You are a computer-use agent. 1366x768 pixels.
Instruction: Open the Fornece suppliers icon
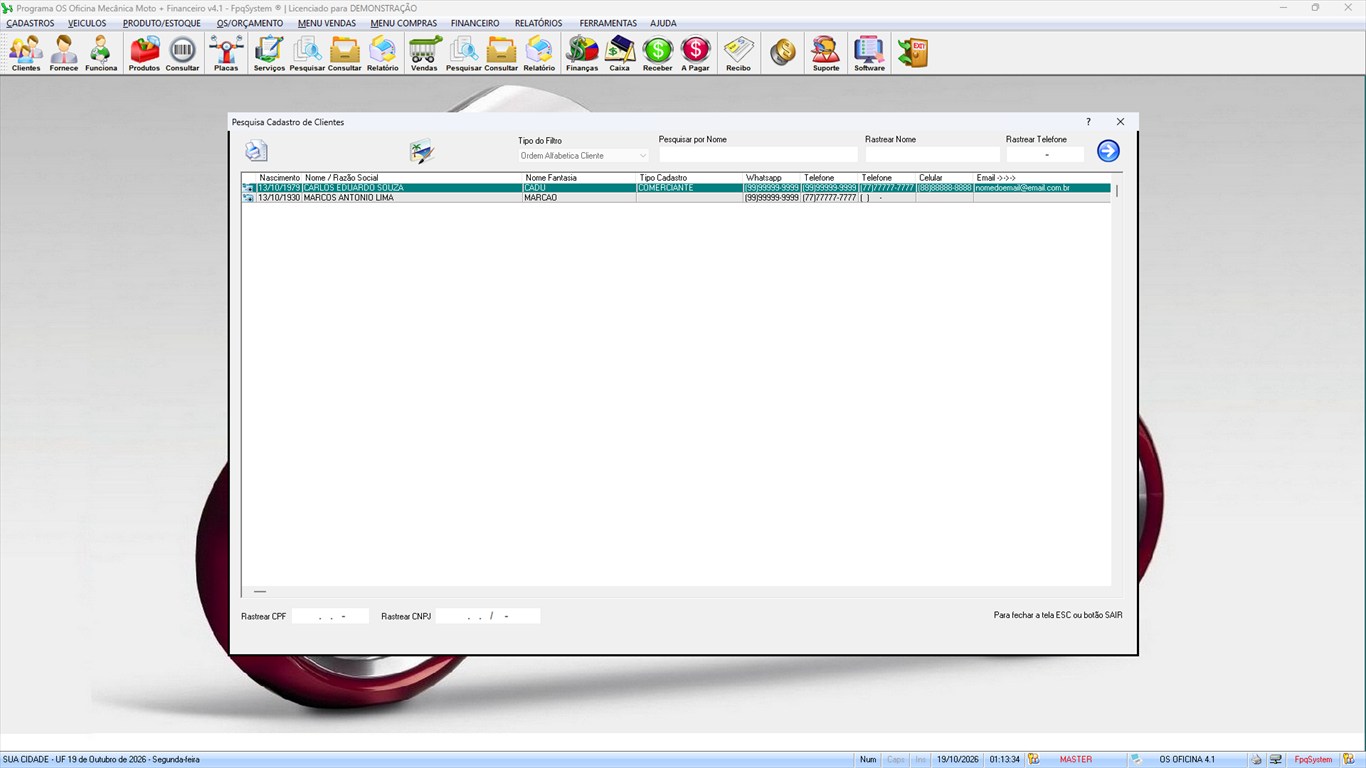(64, 54)
